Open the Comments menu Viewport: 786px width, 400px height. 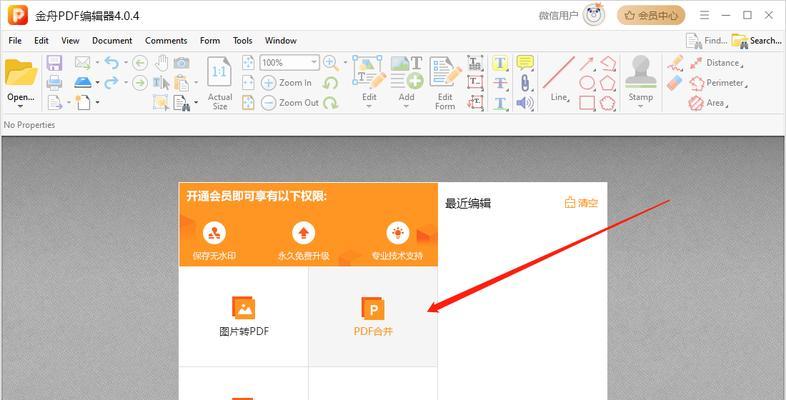pyautogui.click(x=166, y=41)
